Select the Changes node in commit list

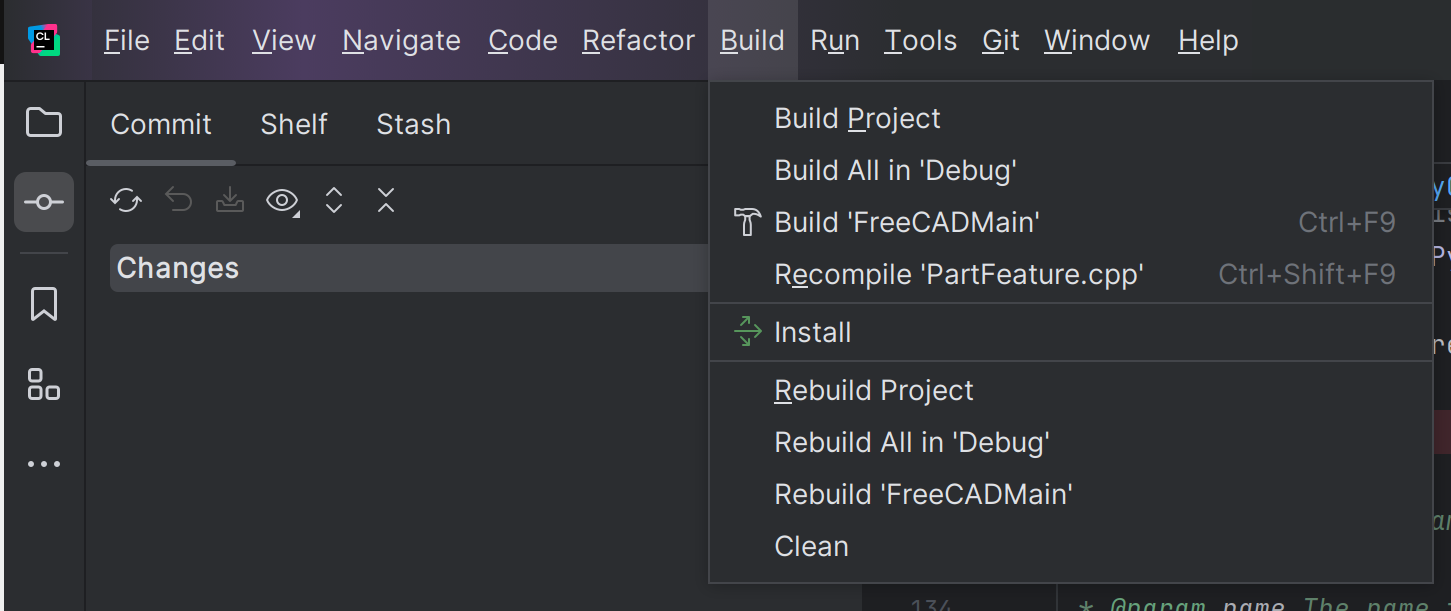(x=178, y=268)
